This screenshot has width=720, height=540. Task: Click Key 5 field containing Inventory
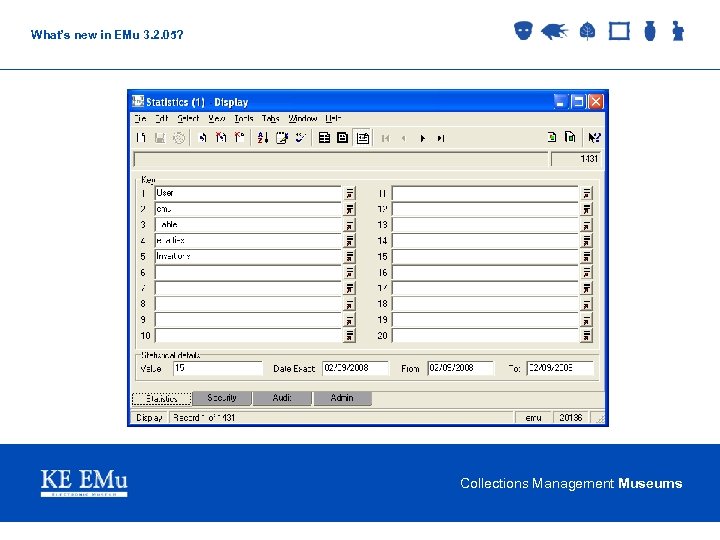248,257
